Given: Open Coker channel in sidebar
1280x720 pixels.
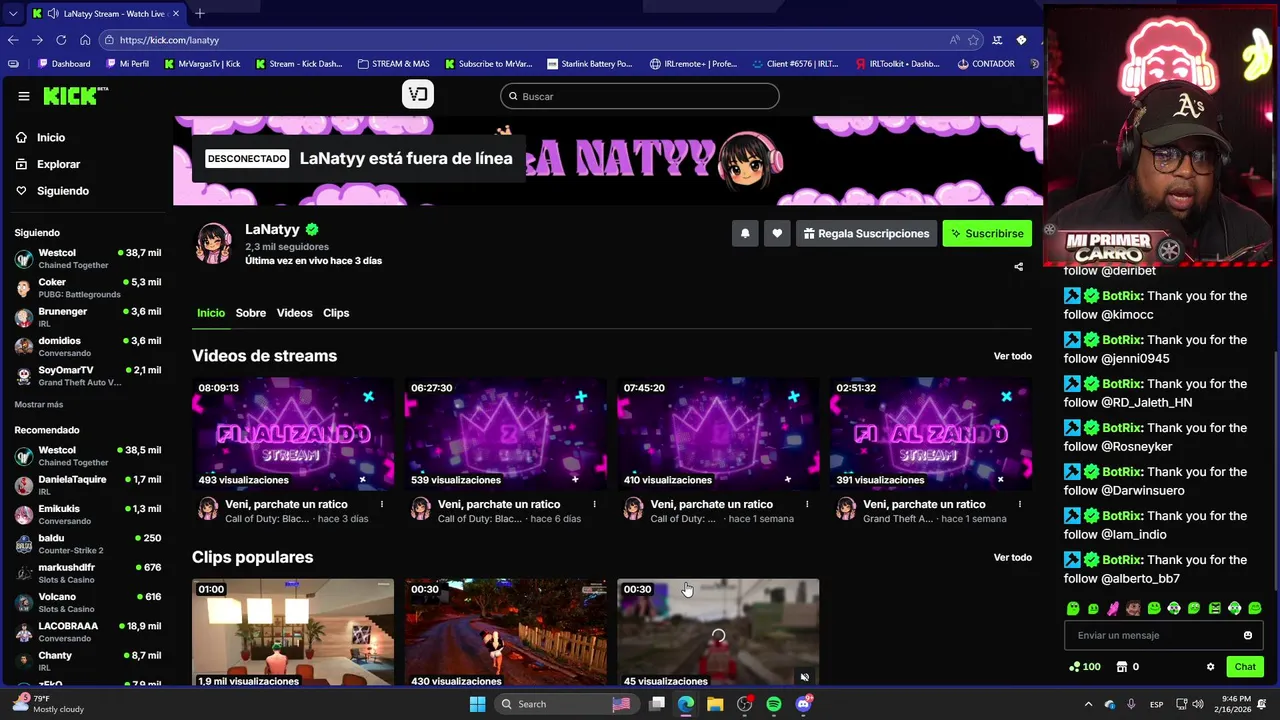Looking at the screenshot, I should click(x=88, y=288).
